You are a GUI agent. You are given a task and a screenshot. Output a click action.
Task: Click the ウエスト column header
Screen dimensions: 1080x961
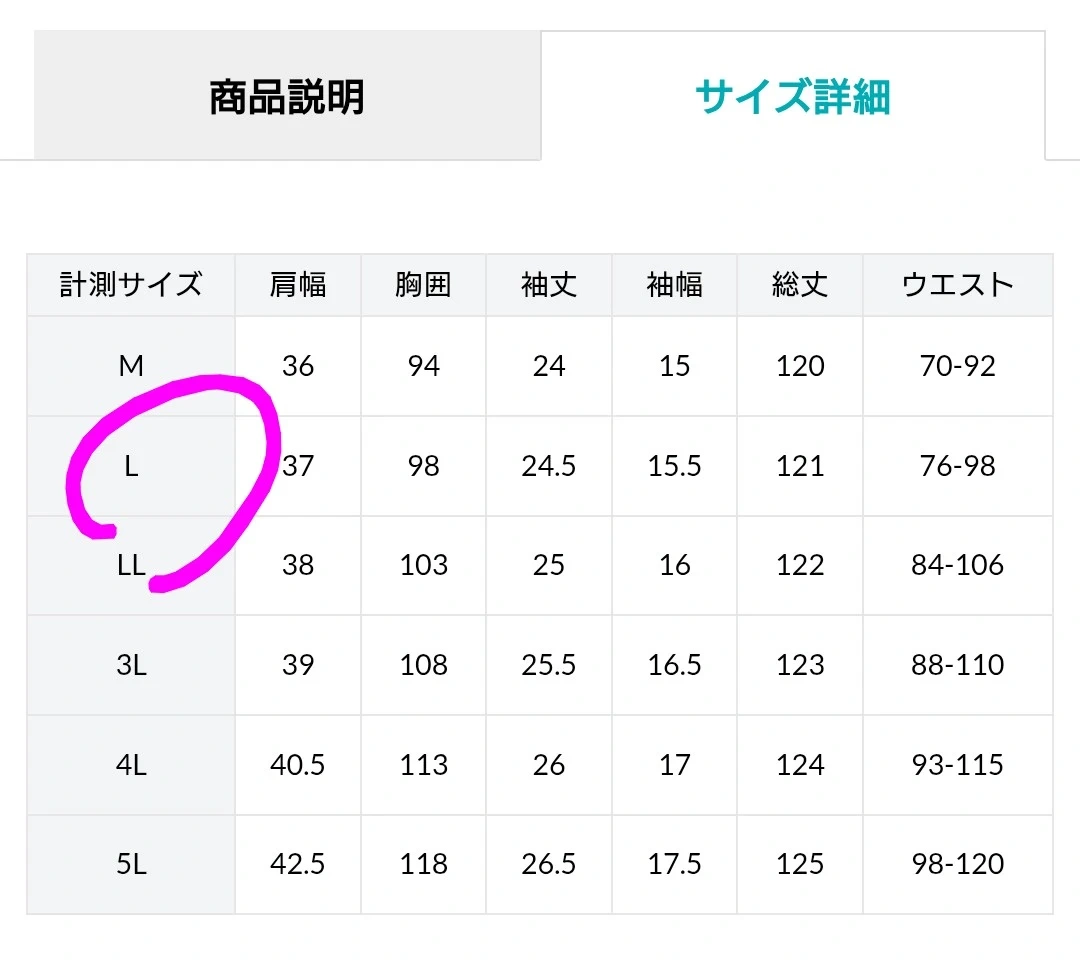pos(957,285)
